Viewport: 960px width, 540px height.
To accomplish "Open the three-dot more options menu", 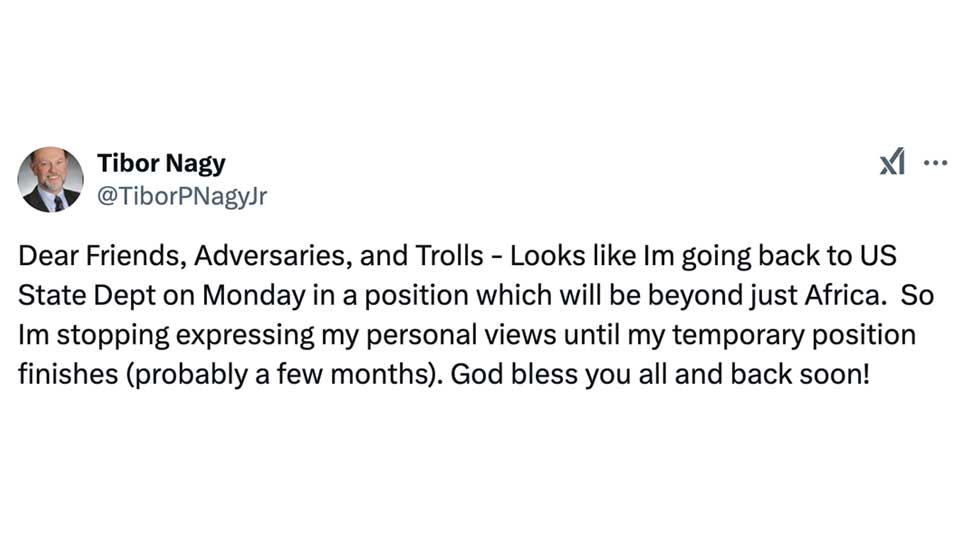I will 935,162.
